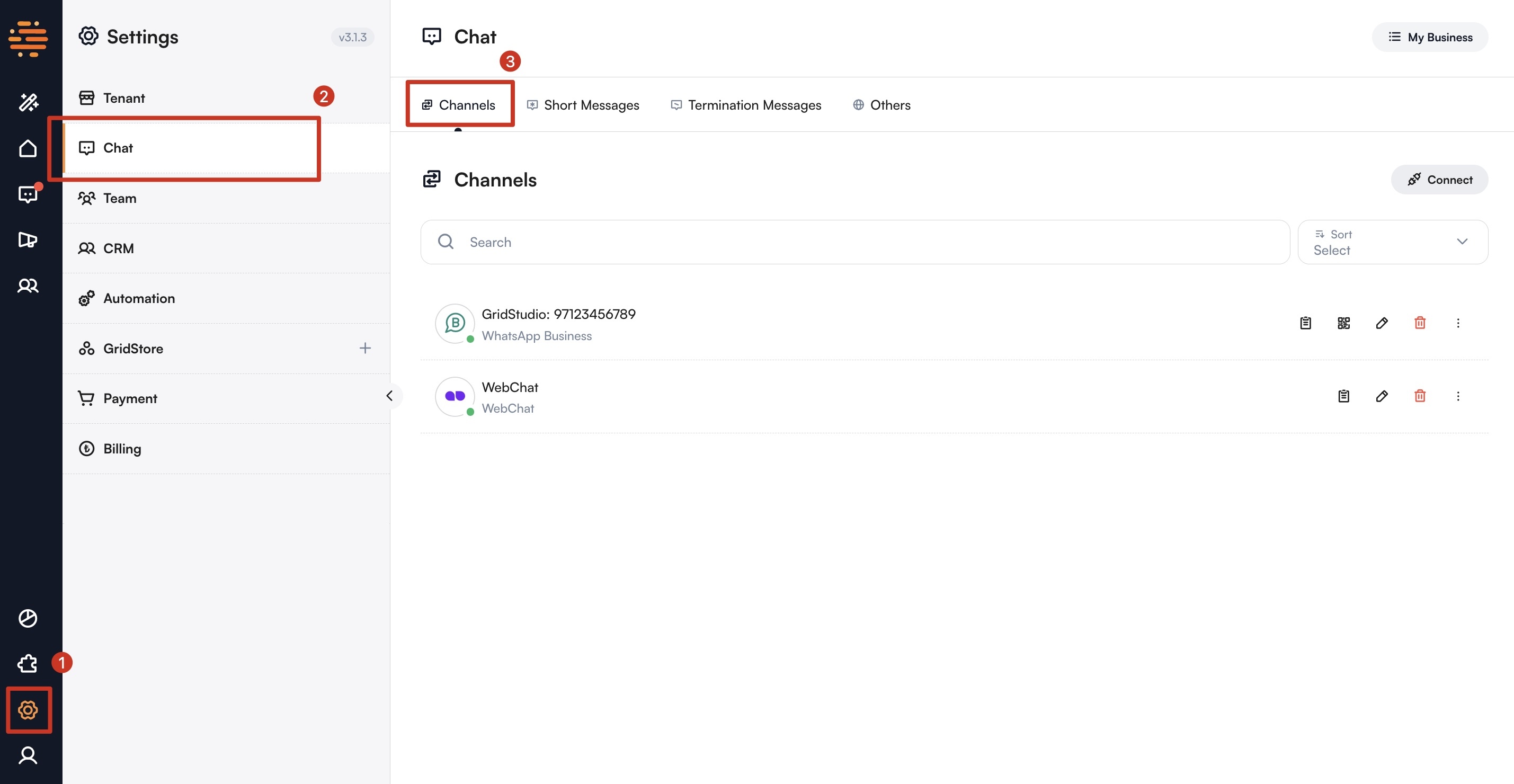The image size is (1514, 784).
Task: Open the magic wand tool in the sidebar
Action: pyautogui.click(x=28, y=102)
